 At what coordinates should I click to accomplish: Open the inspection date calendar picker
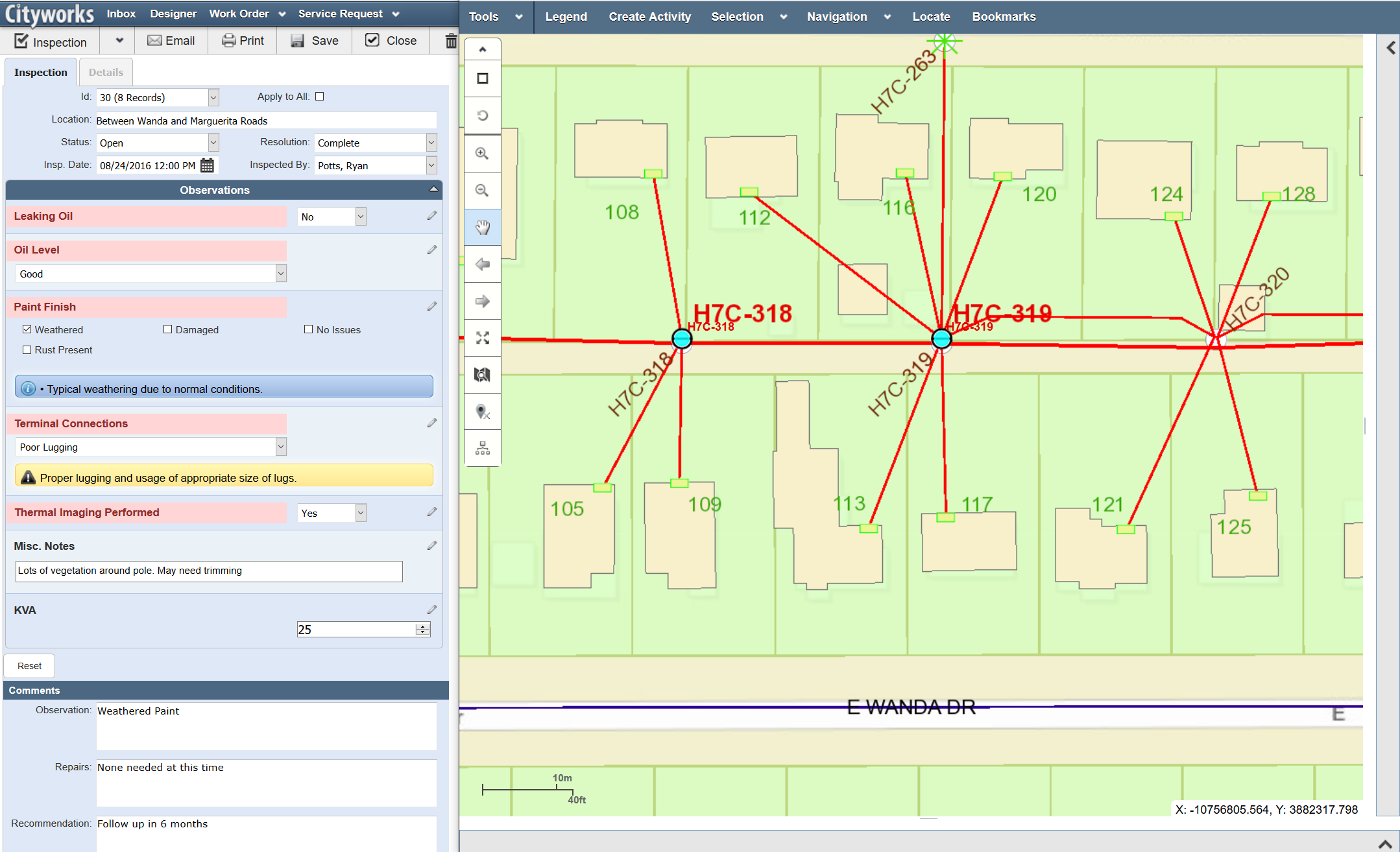click(x=207, y=165)
